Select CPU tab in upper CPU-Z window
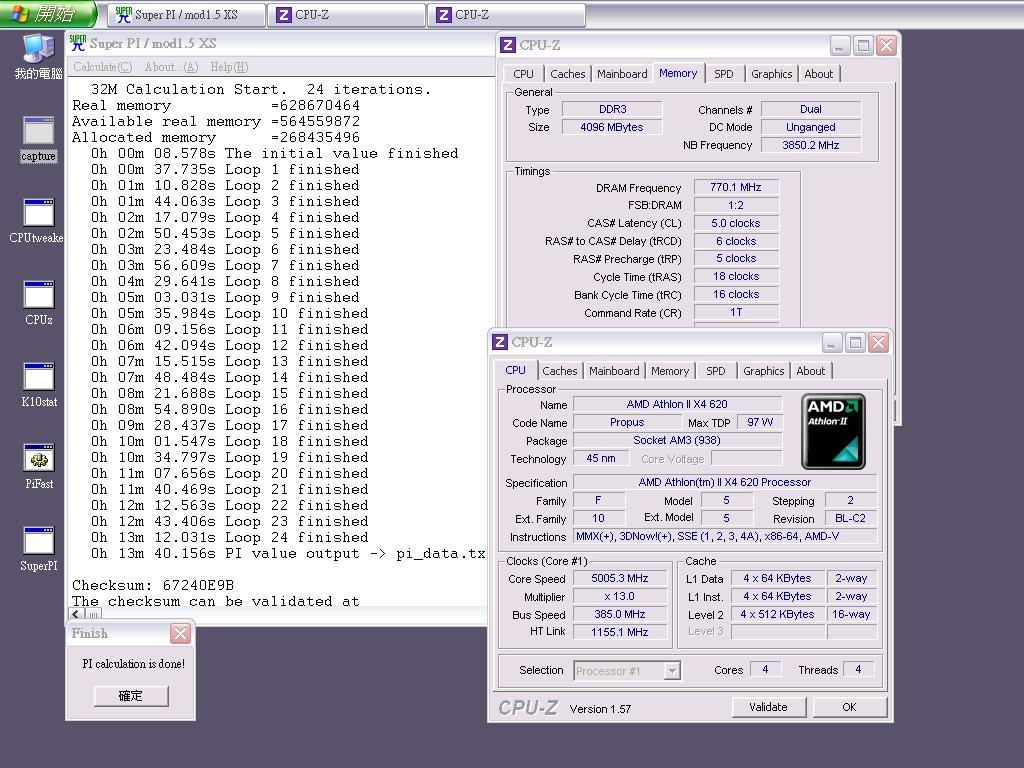Screen dimensions: 1024x768 (523, 74)
